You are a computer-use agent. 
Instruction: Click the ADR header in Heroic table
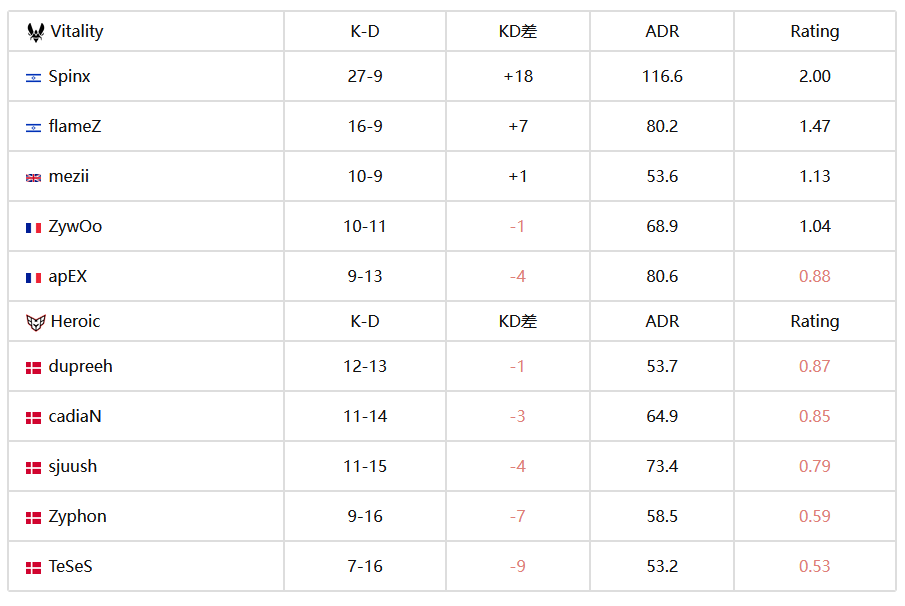pyautogui.click(x=662, y=321)
